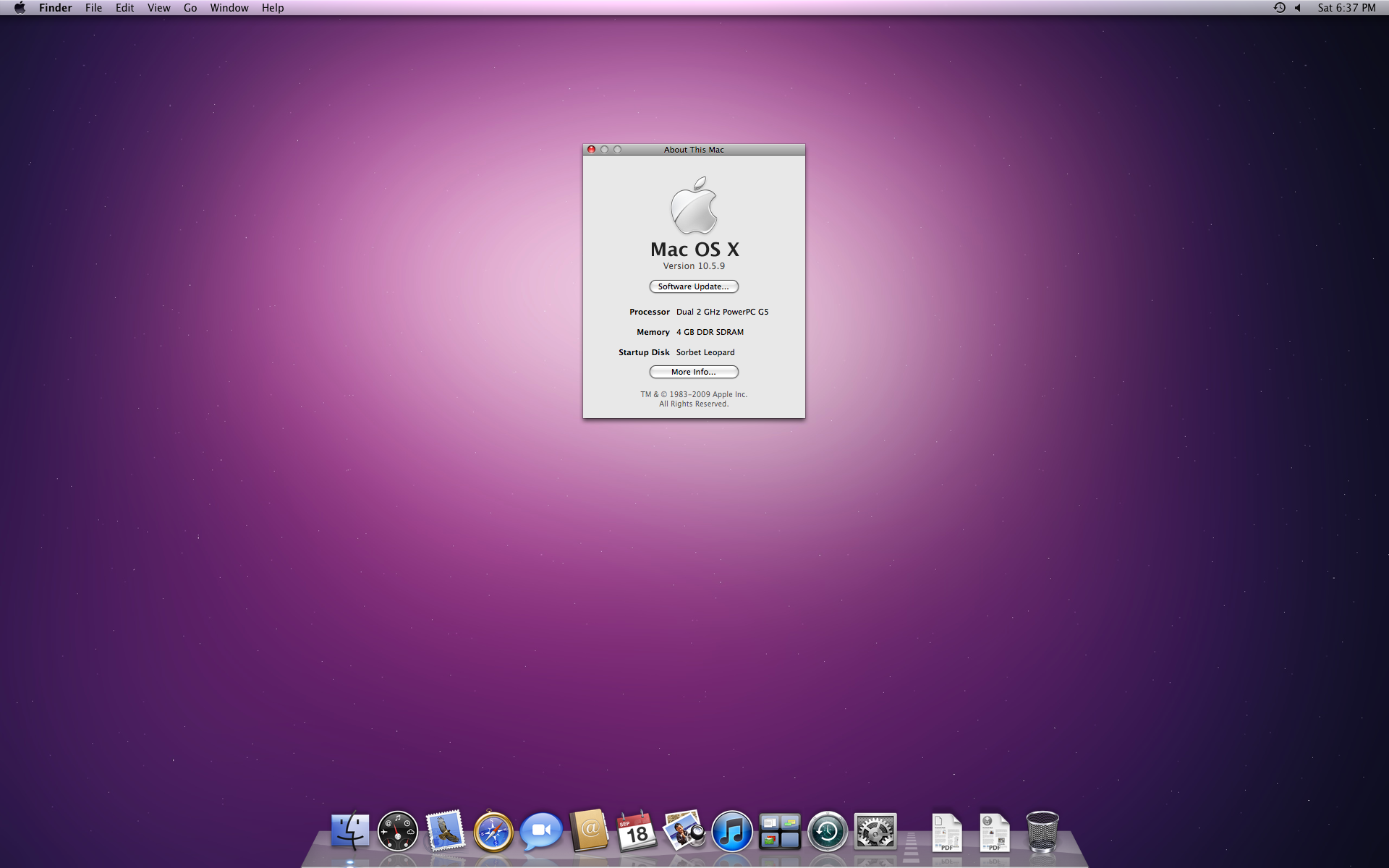Close the About This Mac window
This screenshot has height=868, width=1389.
pyautogui.click(x=591, y=150)
